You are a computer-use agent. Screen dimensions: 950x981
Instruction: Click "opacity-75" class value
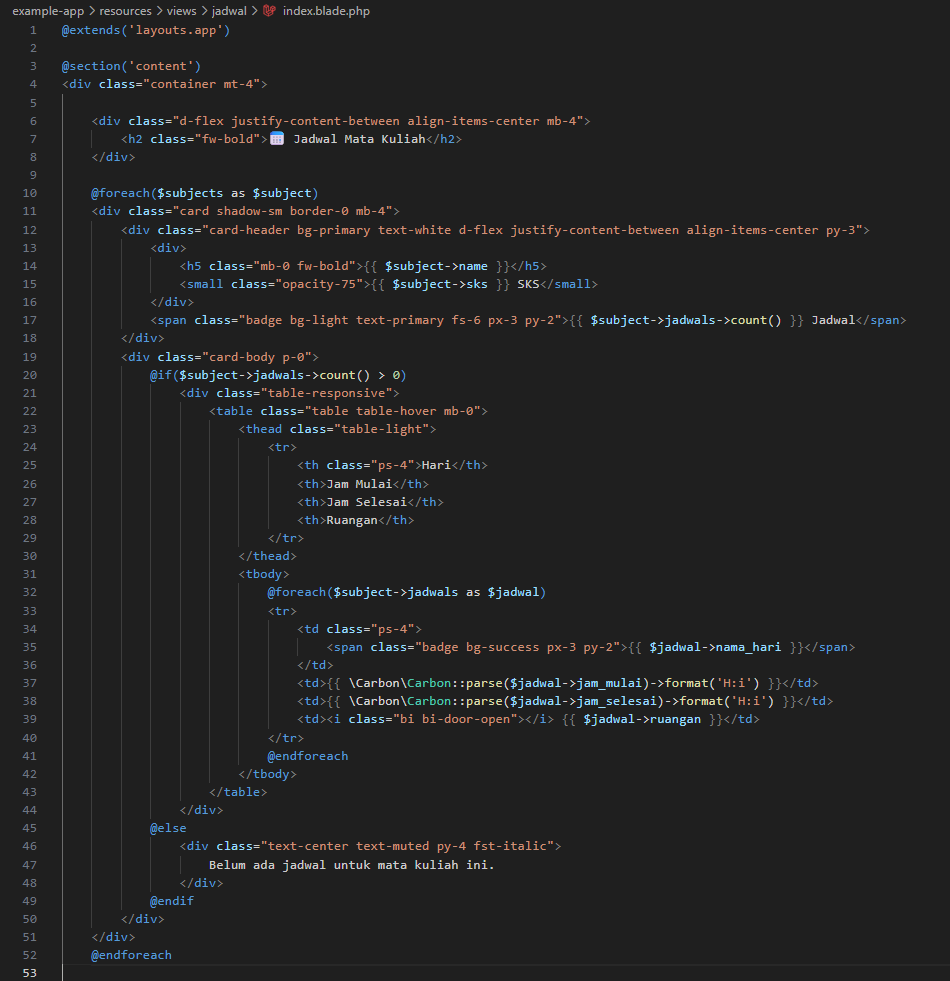pos(319,284)
